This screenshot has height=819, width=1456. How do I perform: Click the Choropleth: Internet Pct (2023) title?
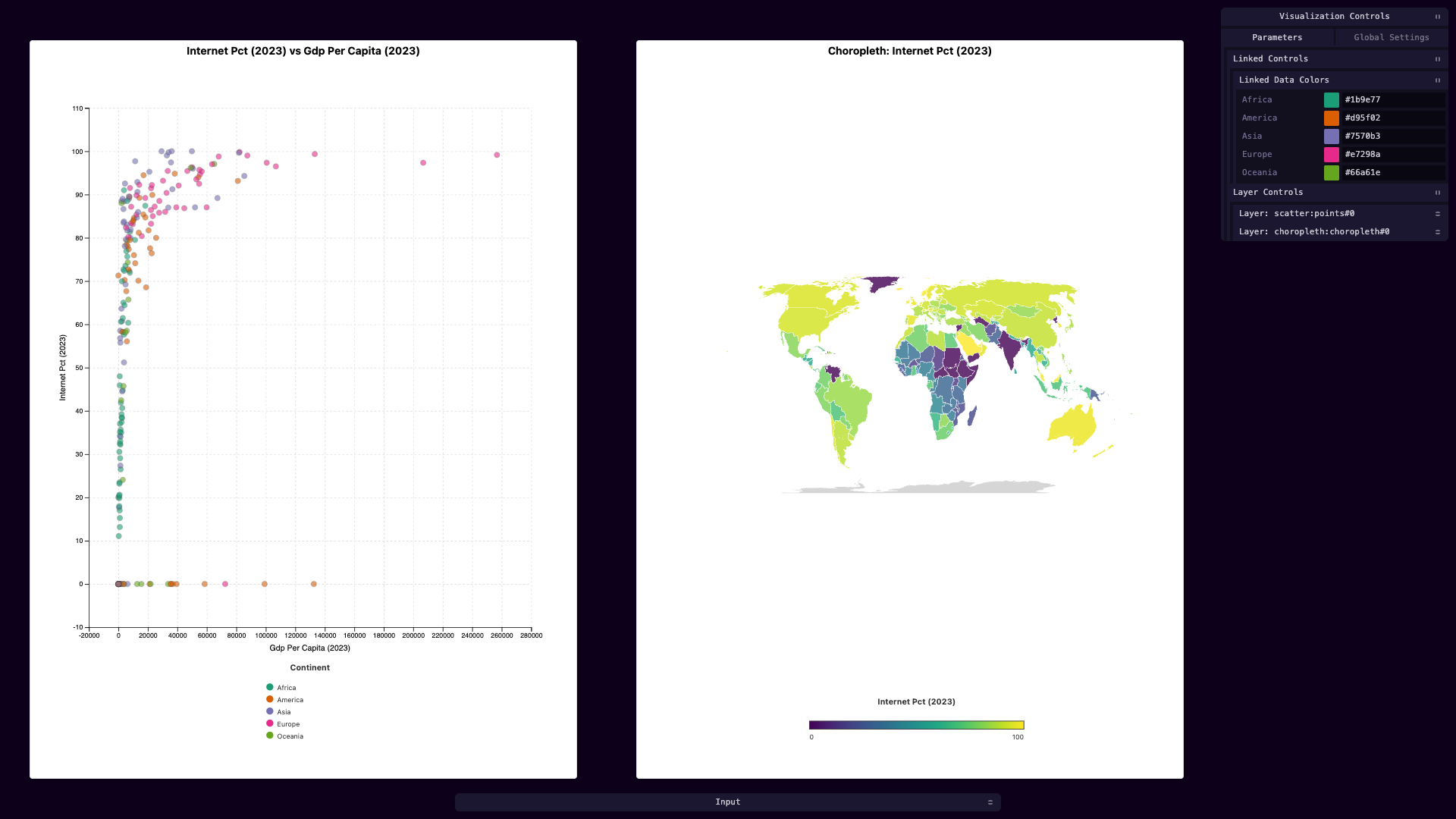(x=910, y=51)
